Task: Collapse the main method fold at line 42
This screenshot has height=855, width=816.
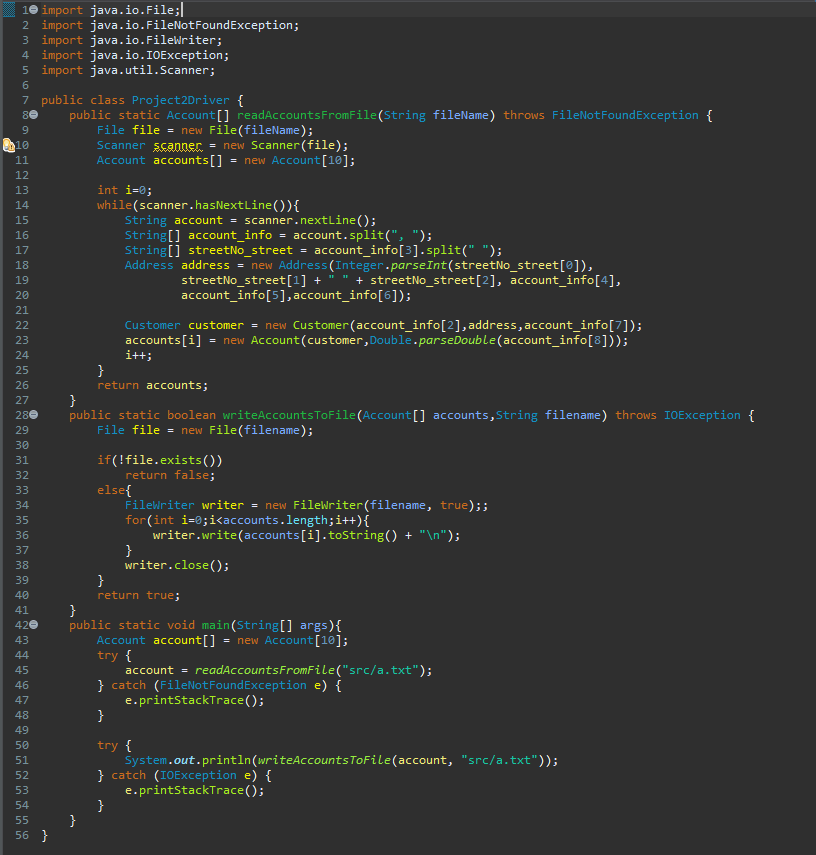Action: point(33,625)
